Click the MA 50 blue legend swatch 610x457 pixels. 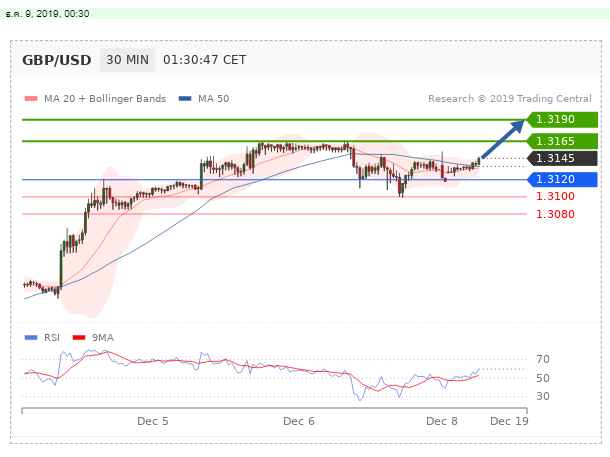[x=185, y=99]
